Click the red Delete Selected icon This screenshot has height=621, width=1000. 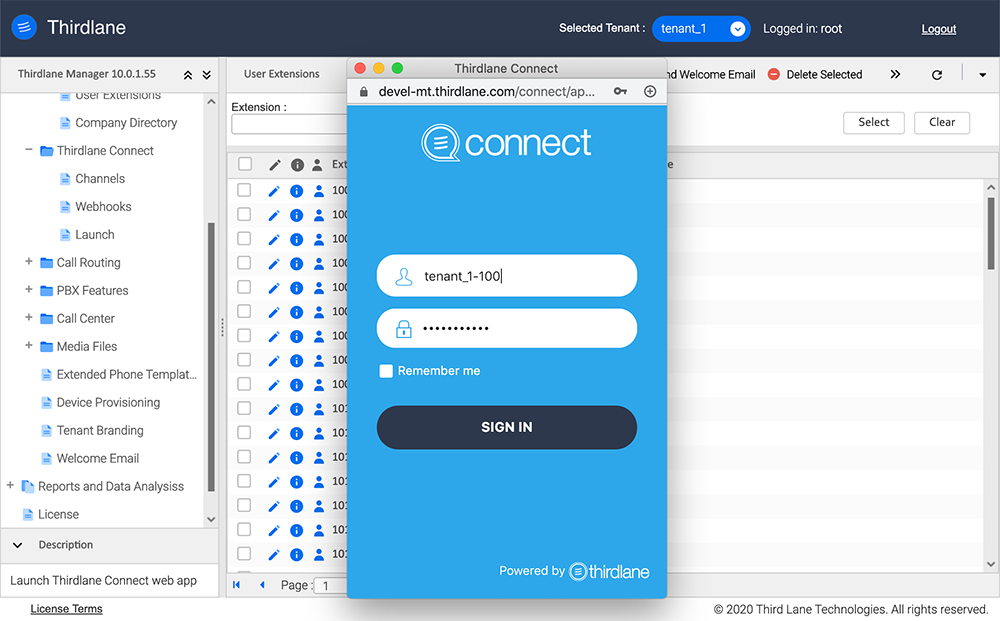point(774,74)
